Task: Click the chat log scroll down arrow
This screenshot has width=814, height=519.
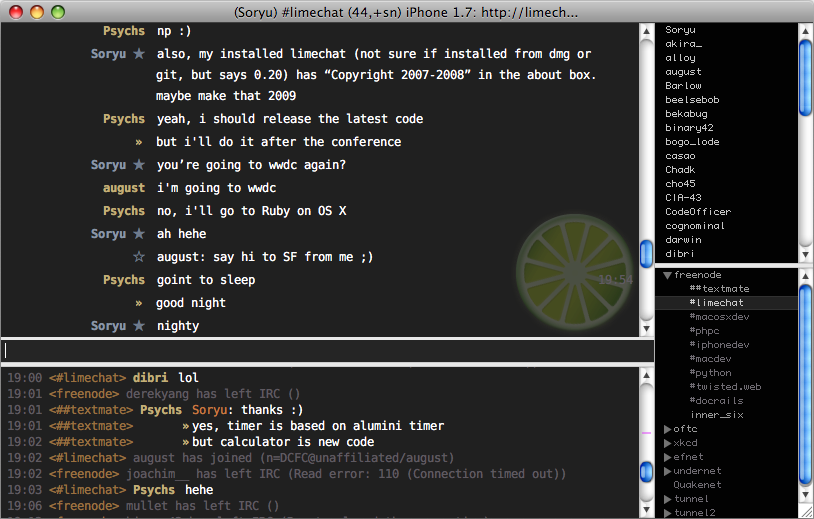Action: (646, 328)
